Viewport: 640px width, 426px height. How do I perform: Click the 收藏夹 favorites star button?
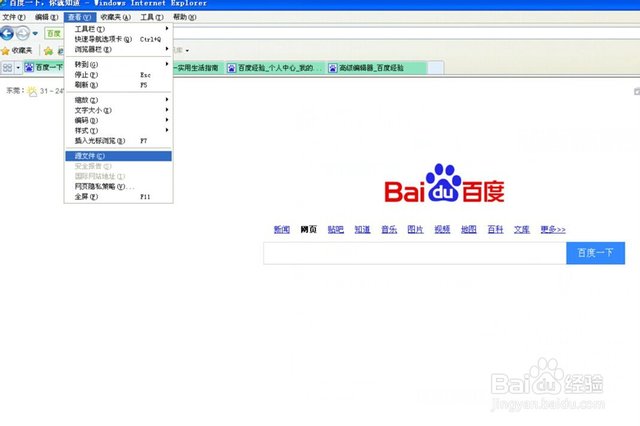17,51
